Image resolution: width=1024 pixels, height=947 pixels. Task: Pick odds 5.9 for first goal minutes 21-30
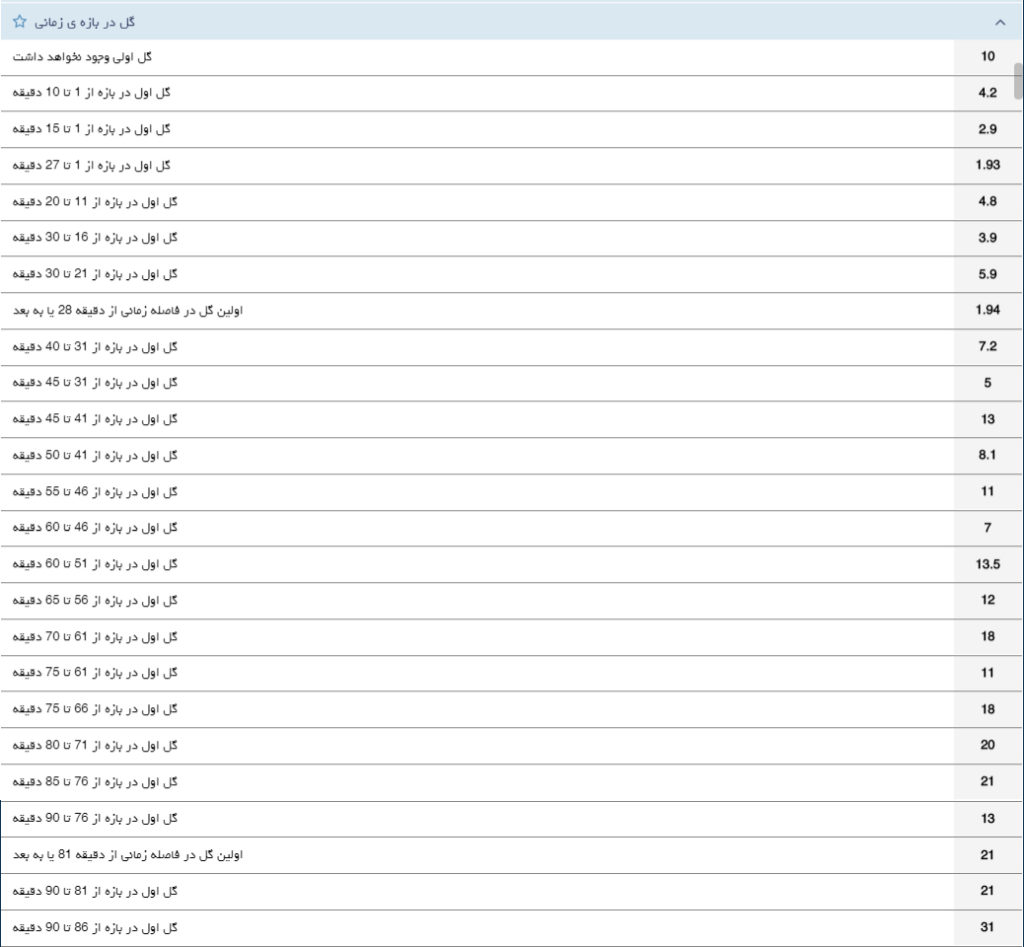point(987,273)
